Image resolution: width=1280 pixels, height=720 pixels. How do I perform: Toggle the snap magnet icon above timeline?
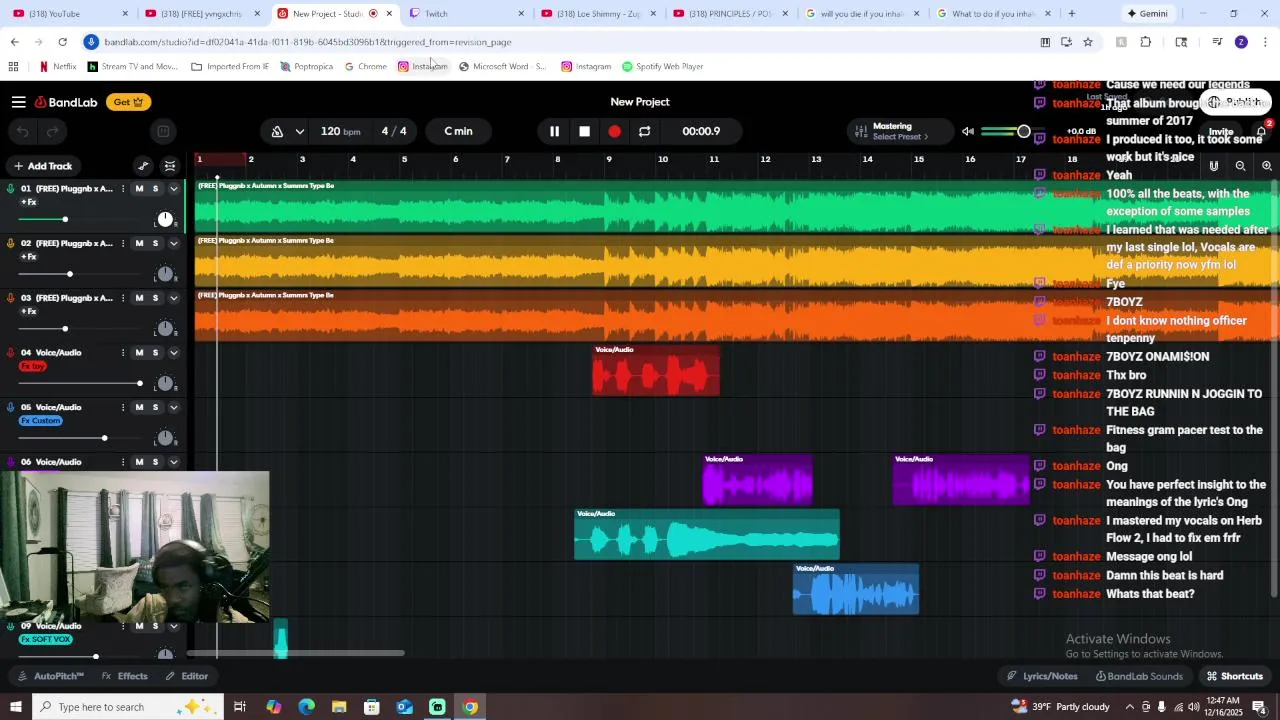(x=1214, y=166)
